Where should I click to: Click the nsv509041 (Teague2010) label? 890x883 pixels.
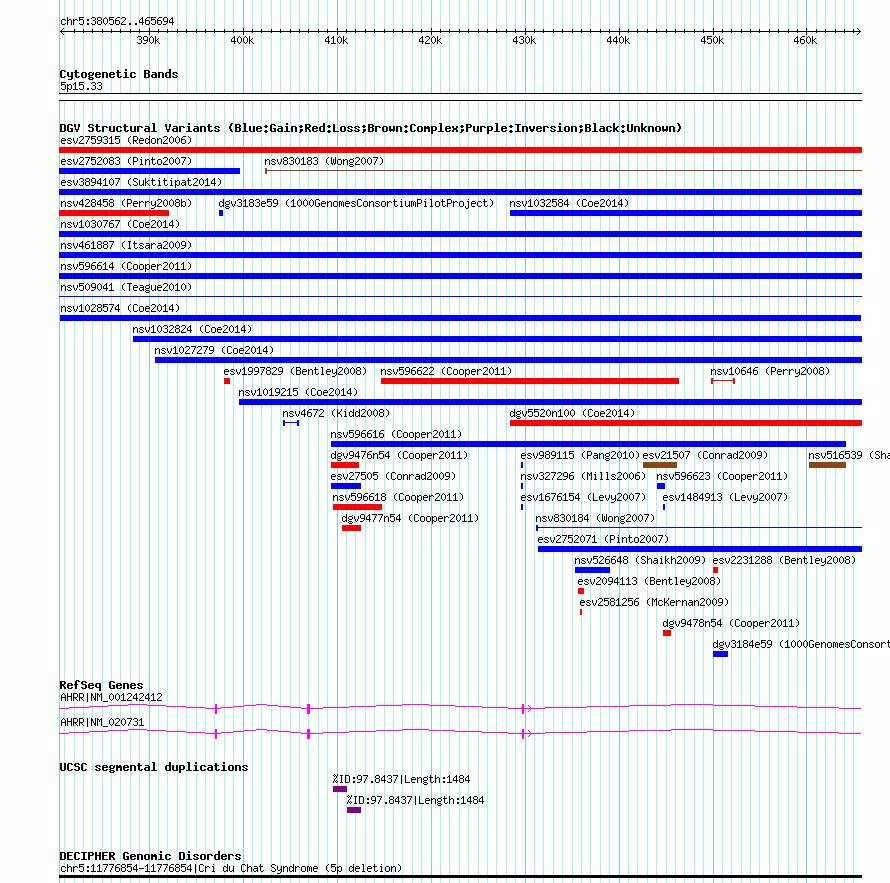click(126, 287)
